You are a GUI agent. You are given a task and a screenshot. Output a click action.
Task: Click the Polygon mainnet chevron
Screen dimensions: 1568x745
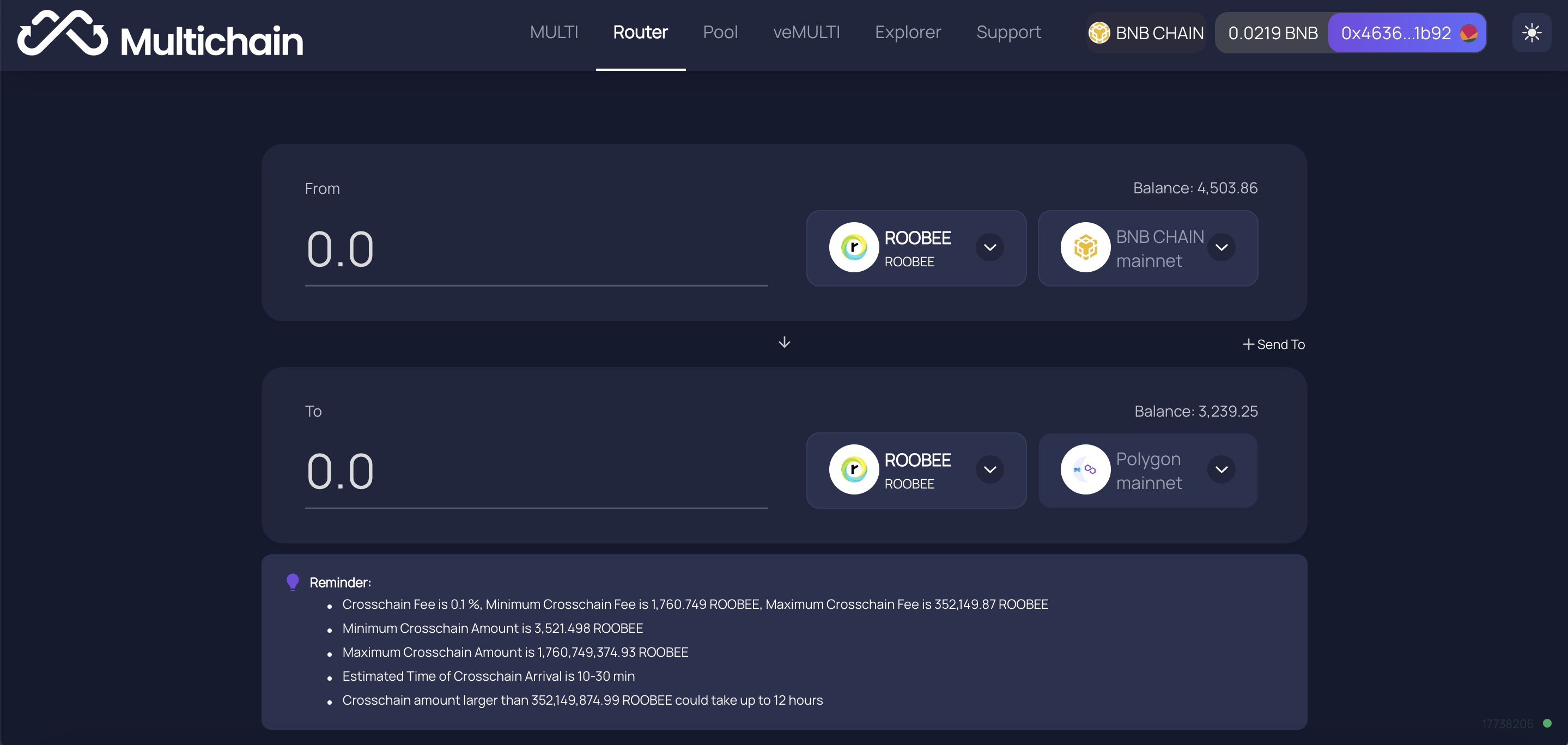coord(1221,469)
